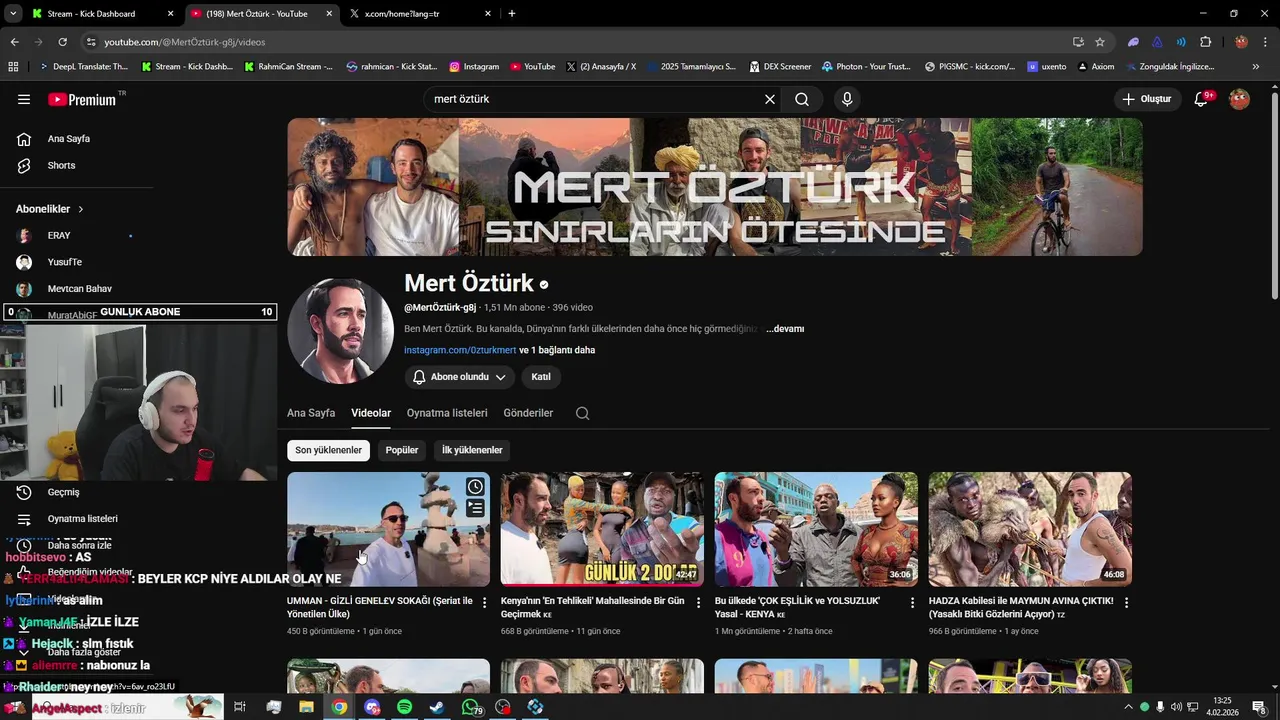Open WhatsApp from the taskbar
Screen dimensions: 1280x720
[x=470, y=707]
